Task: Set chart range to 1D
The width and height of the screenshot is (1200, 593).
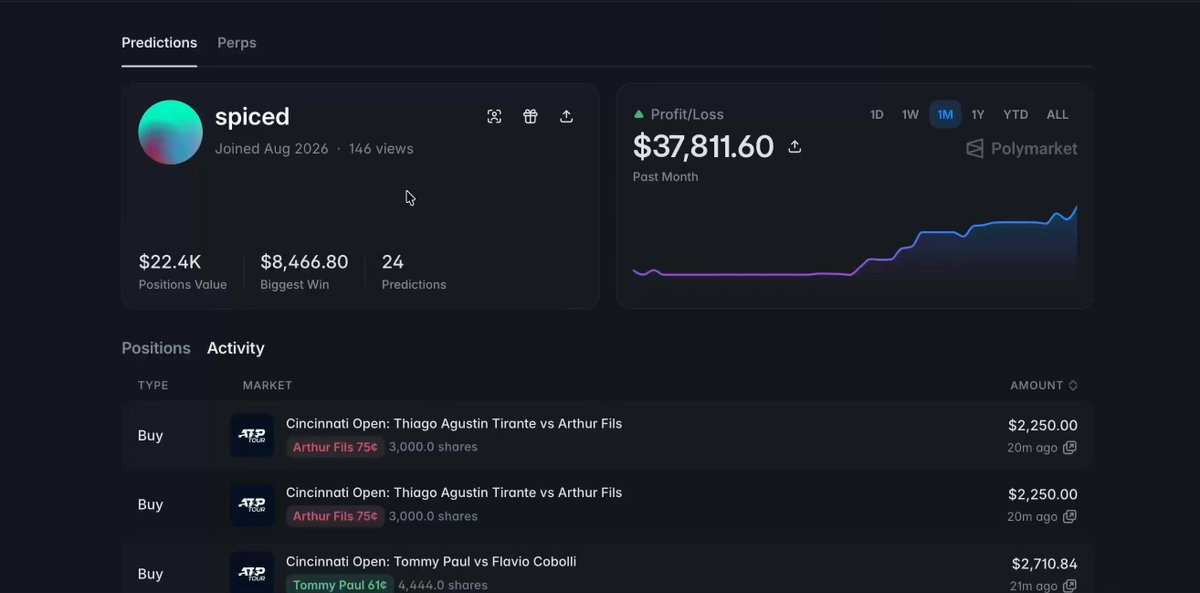Action: pos(877,115)
